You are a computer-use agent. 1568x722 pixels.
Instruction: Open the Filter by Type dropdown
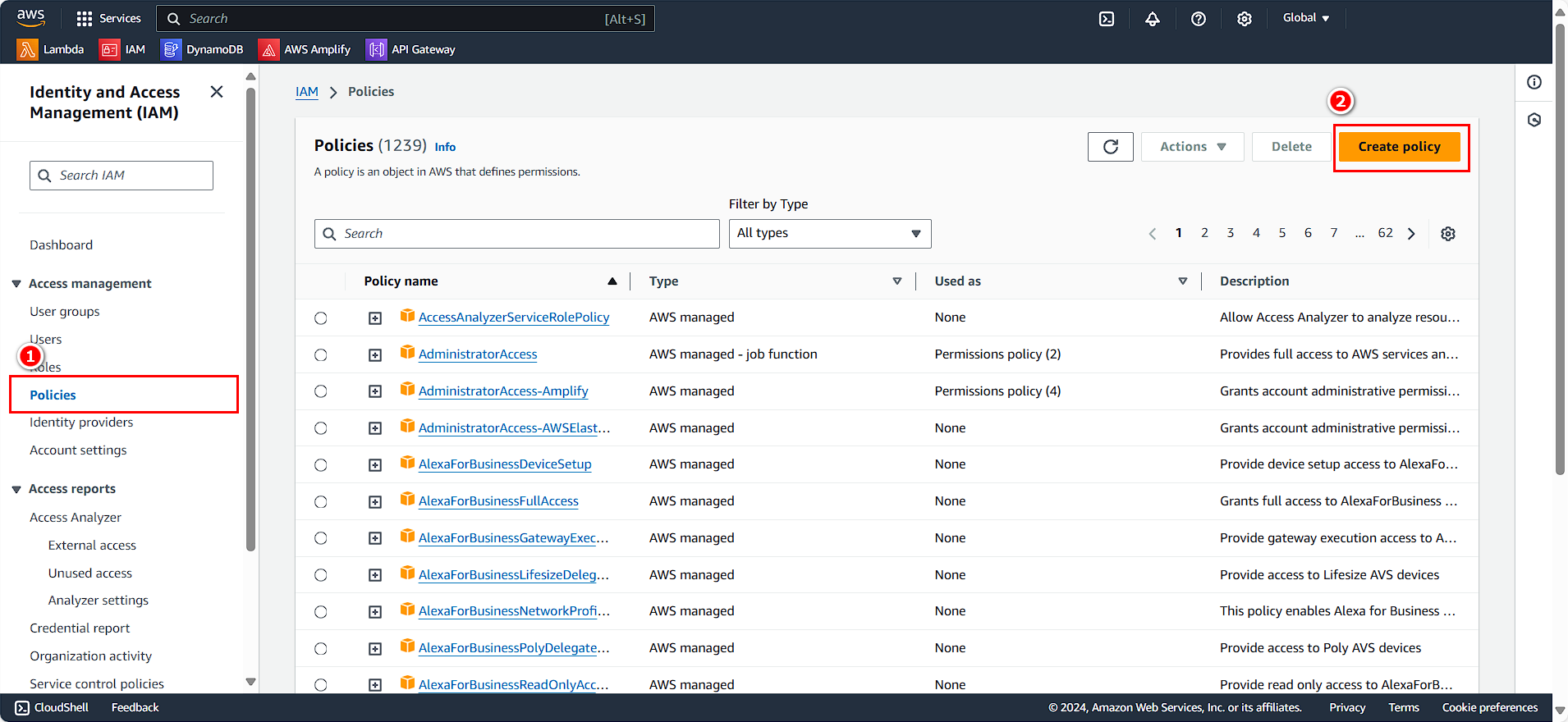(x=830, y=234)
